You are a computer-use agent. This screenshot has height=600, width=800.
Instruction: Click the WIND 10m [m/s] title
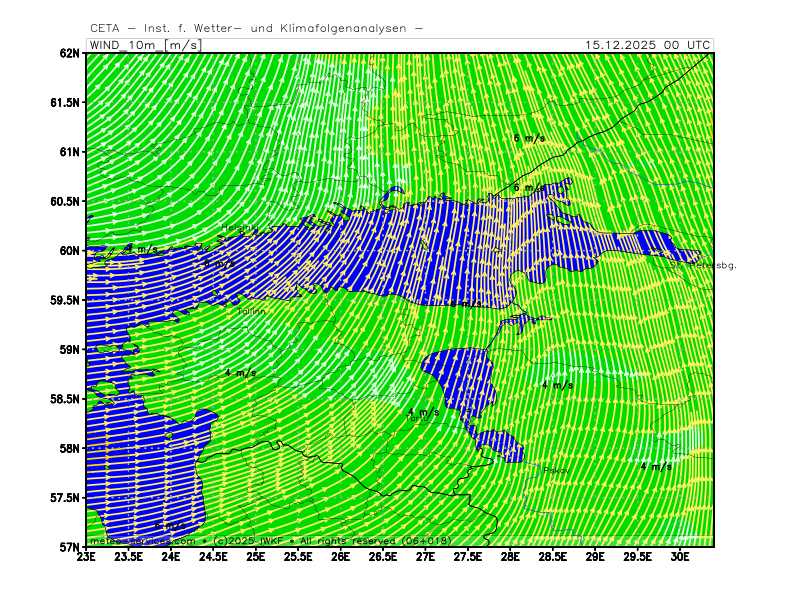145,45
